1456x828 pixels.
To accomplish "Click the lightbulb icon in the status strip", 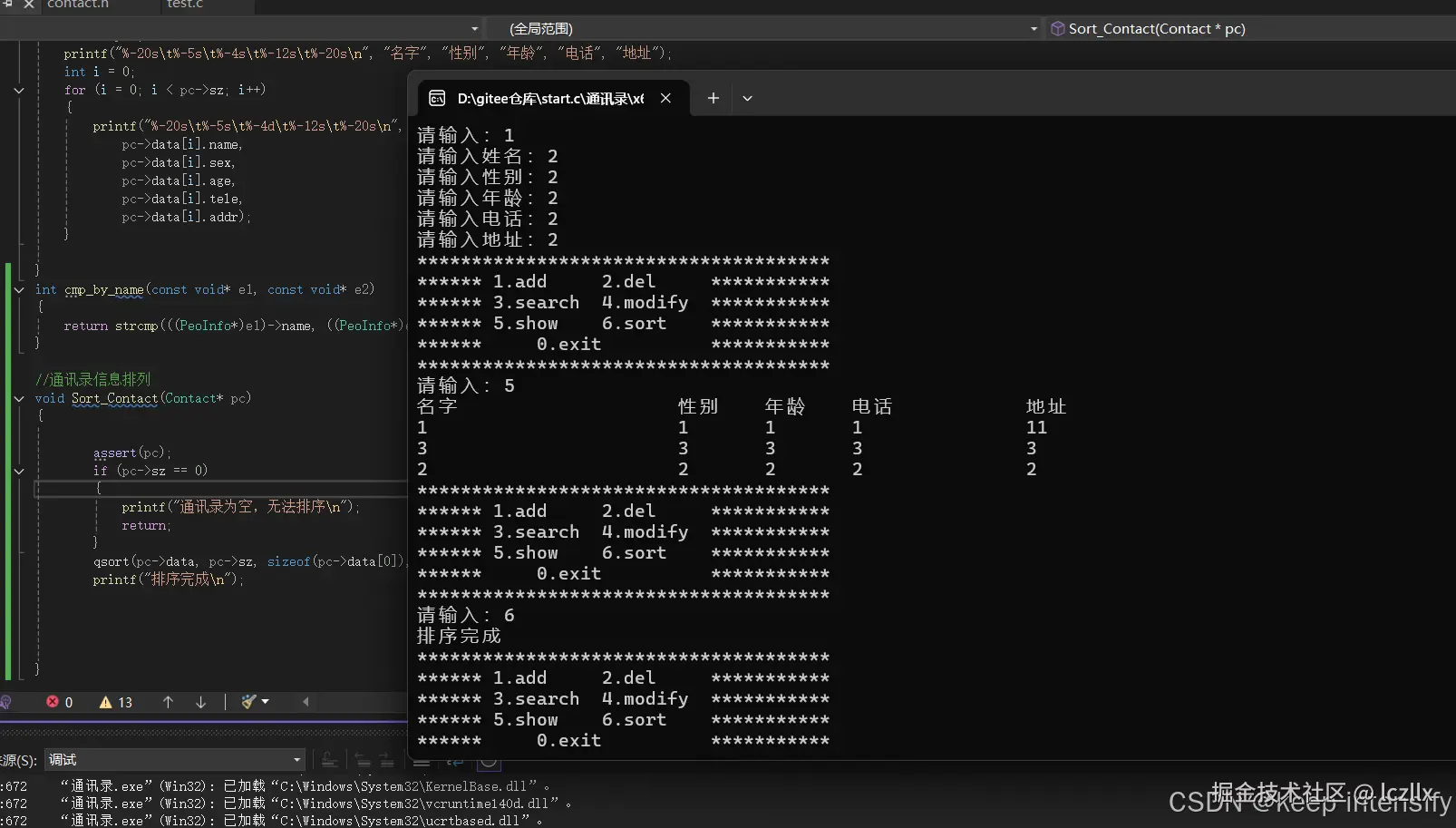I will click(x=5, y=702).
